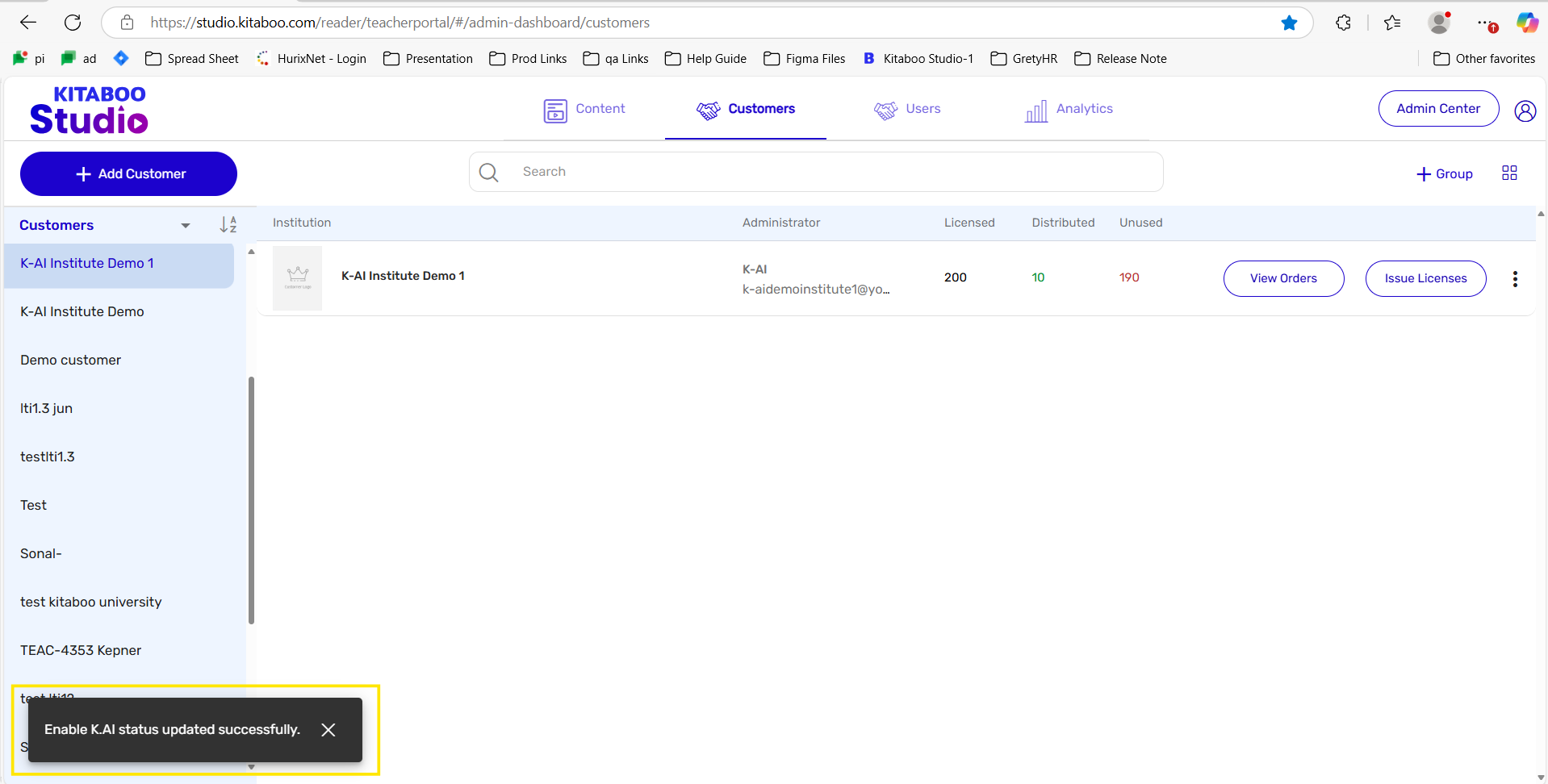Open browser favorites list icon
Image resolution: width=1548 pixels, height=784 pixels.
click(x=1392, y=23)
